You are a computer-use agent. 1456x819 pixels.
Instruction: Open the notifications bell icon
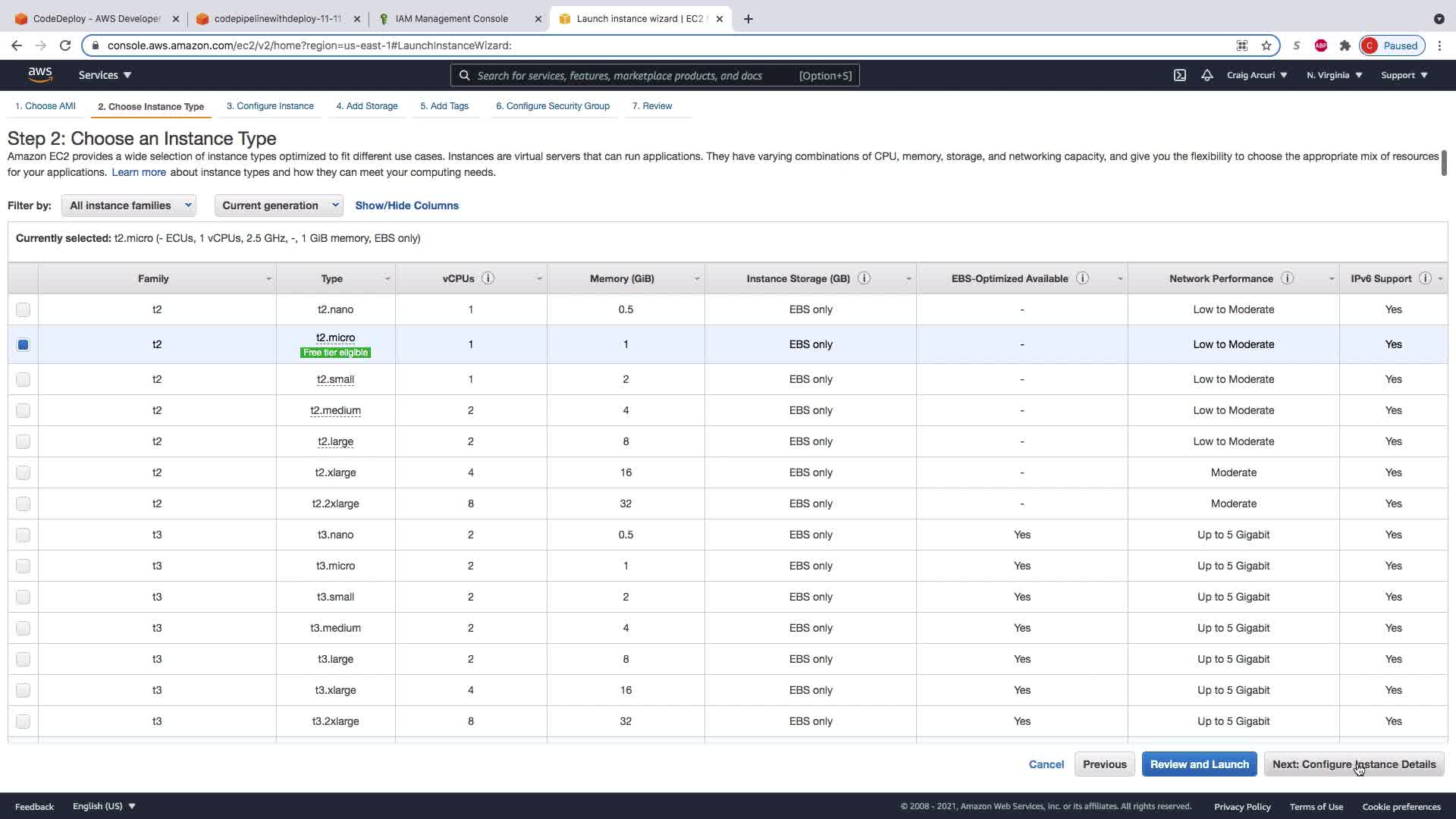(x=1207, y=75)
